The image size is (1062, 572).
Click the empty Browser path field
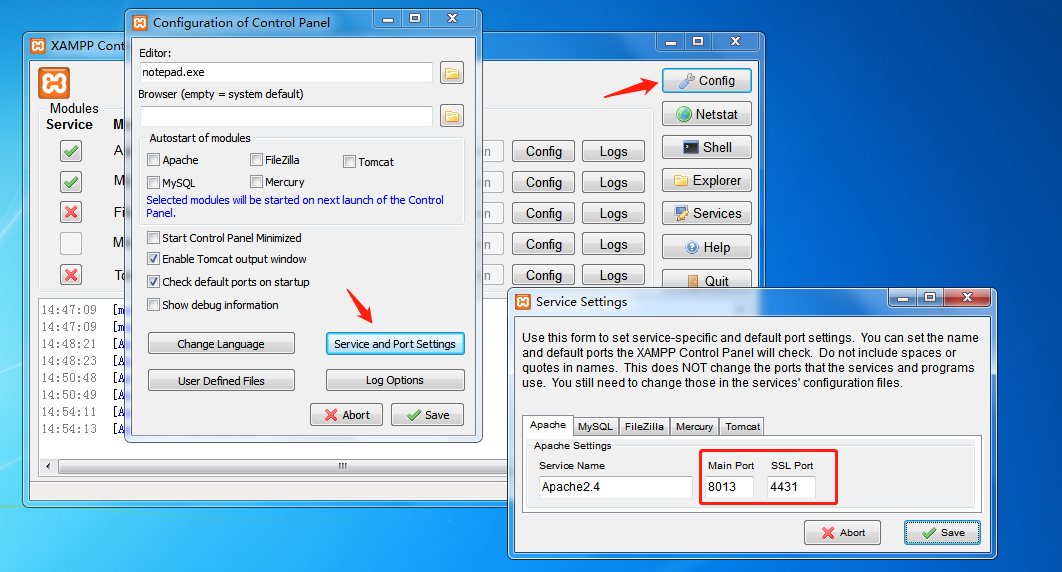coord(286,116)
